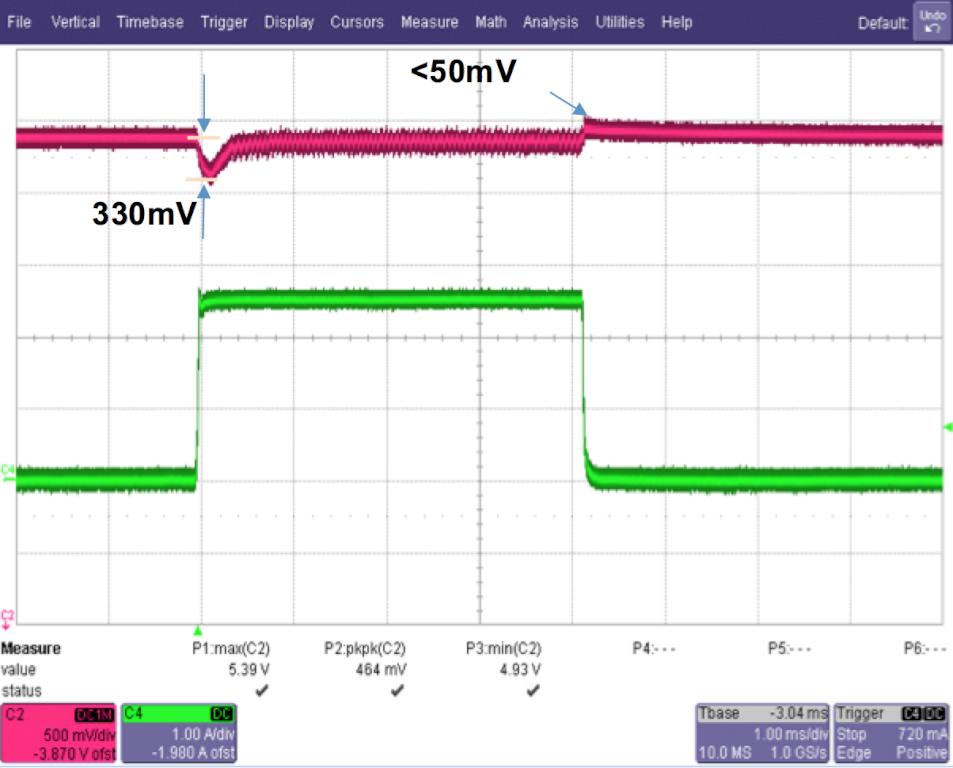Open the Cursors menu
953x768 pixels.
357,22
